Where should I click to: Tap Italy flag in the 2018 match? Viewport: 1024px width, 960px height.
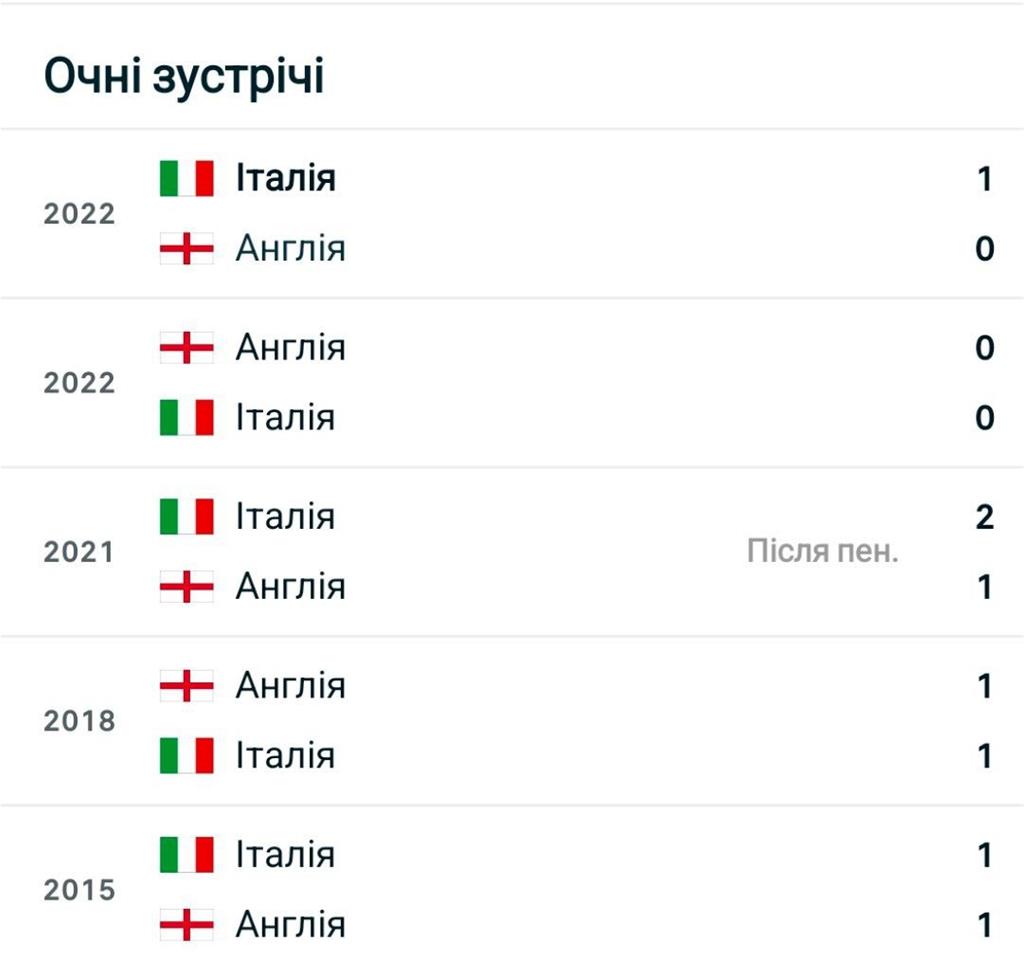[x=187, y=755]
